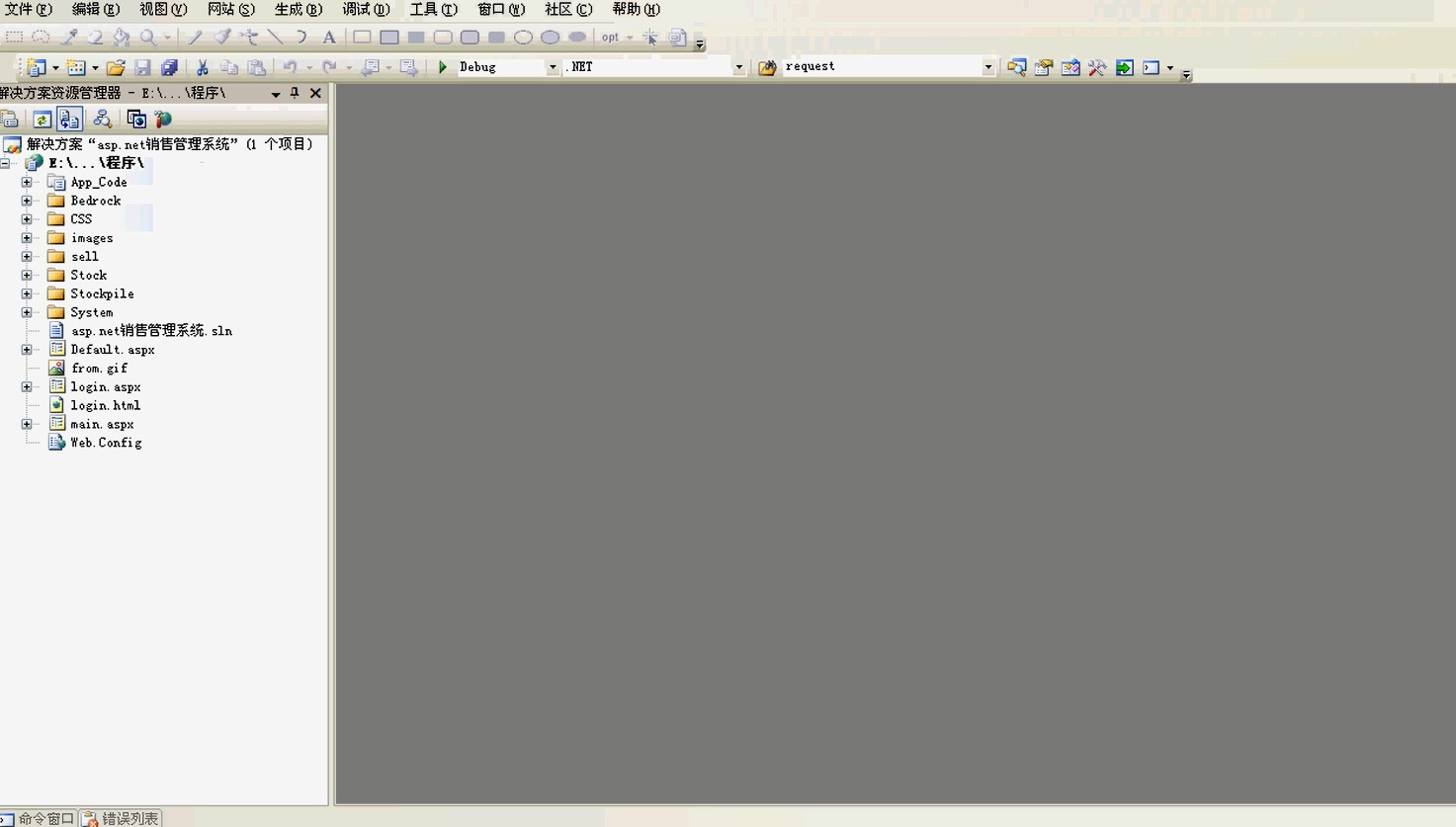Viewport: 1456px width, 827px height.
Task: Open the 文件(F) menu
Action: tap(28, 9)
